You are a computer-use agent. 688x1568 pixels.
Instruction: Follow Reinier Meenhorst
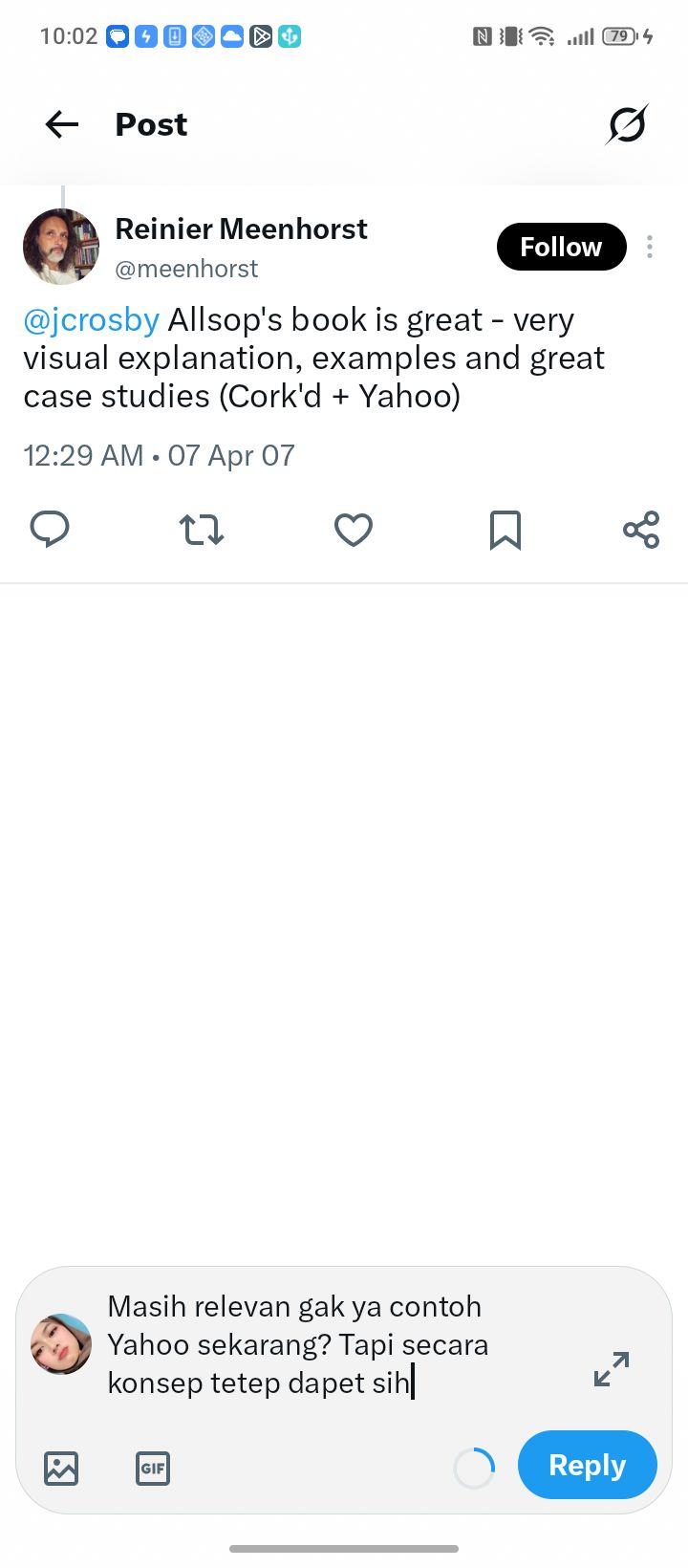[561, 247]
